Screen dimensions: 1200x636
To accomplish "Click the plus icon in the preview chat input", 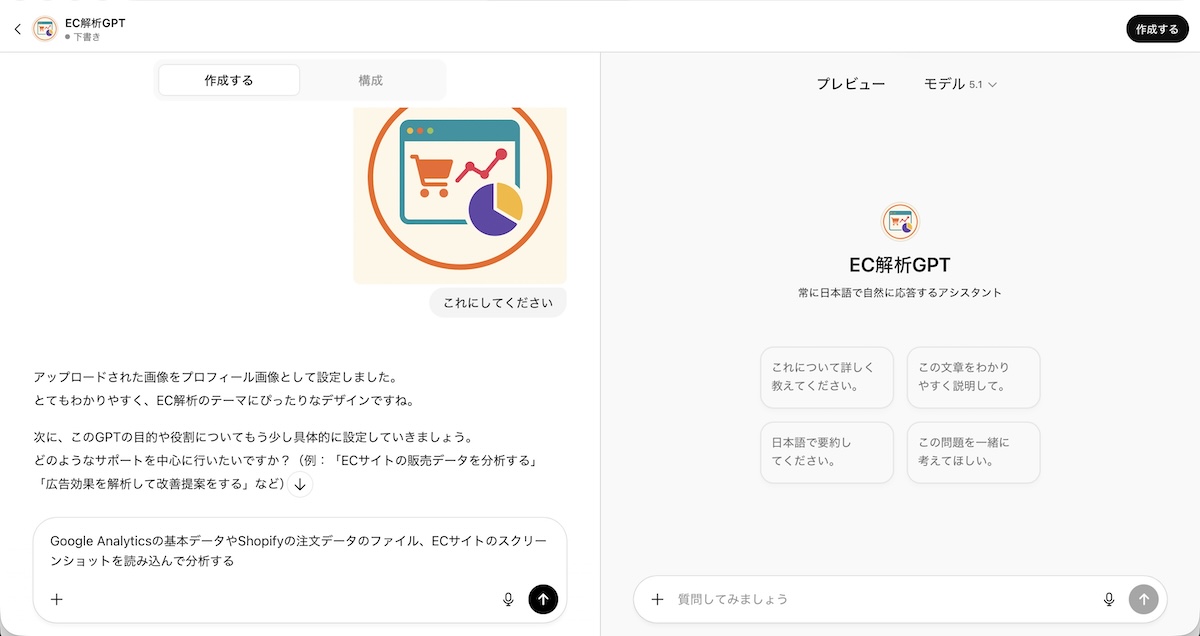I will [x=657, y=599].
